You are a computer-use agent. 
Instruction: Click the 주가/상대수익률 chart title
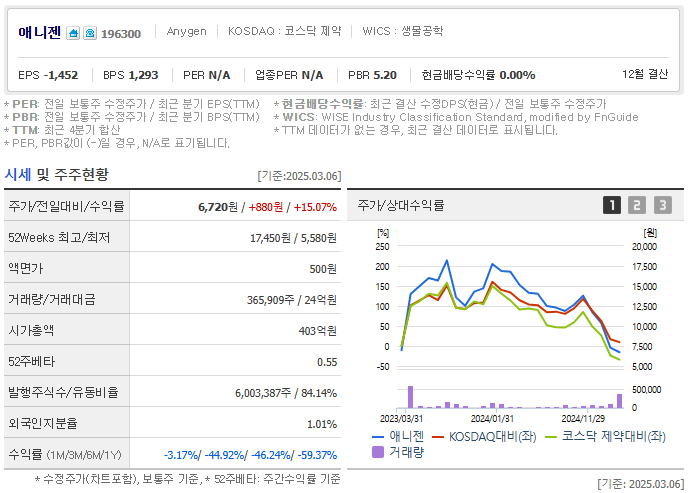pyautogui.click(x=401, y=205)
